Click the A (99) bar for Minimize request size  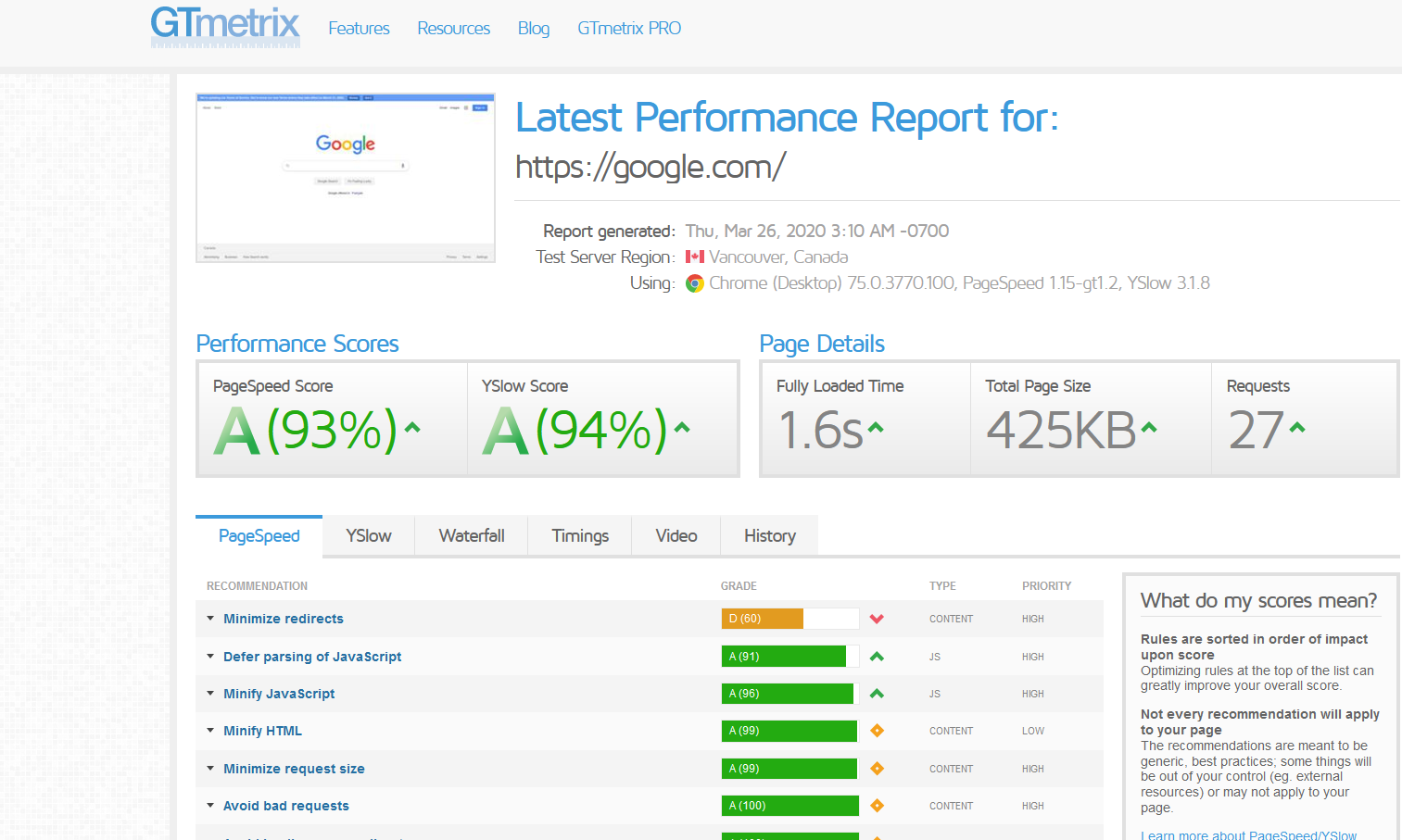[x=790, y=769]
